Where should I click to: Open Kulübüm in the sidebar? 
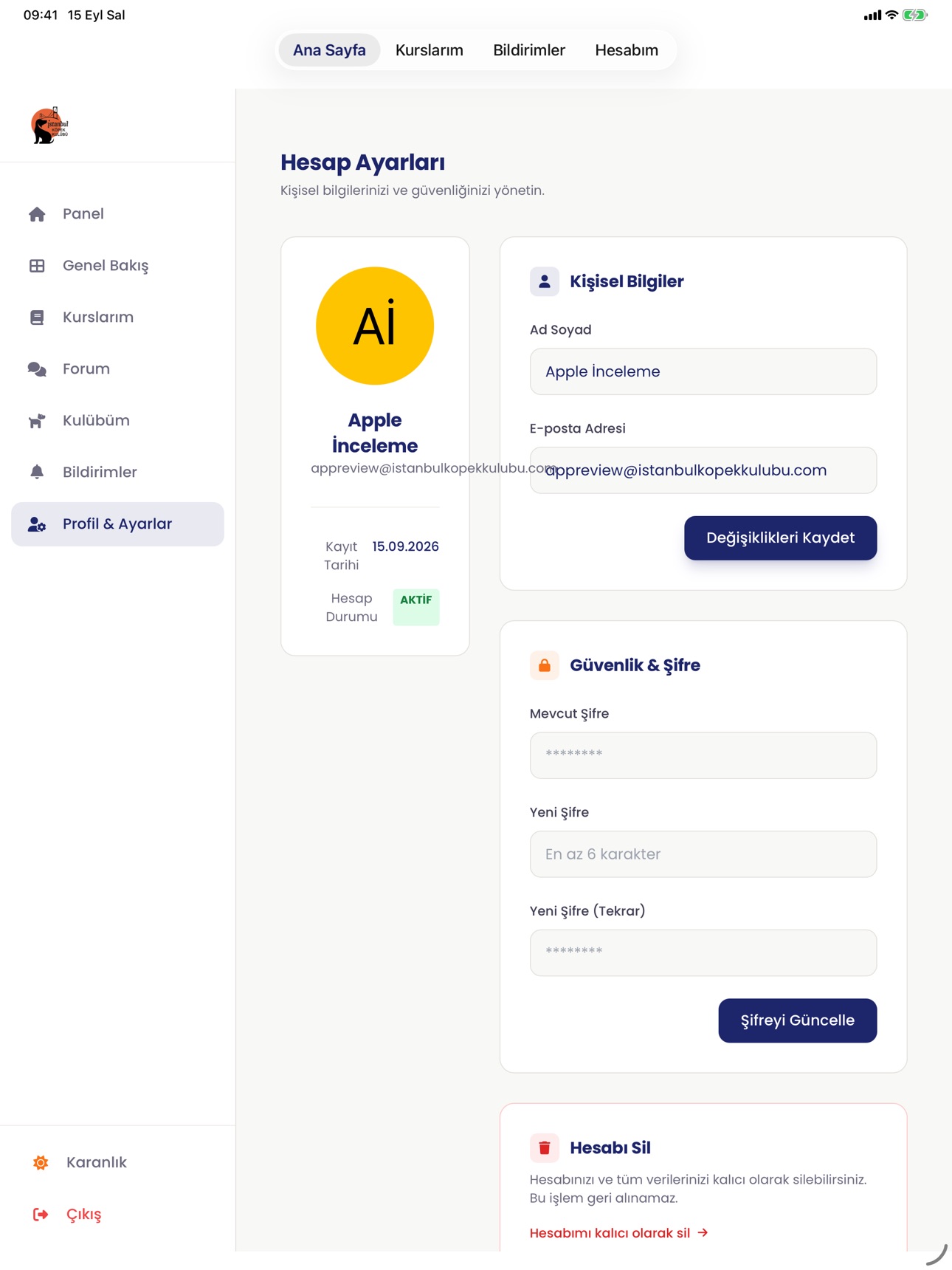117,421
